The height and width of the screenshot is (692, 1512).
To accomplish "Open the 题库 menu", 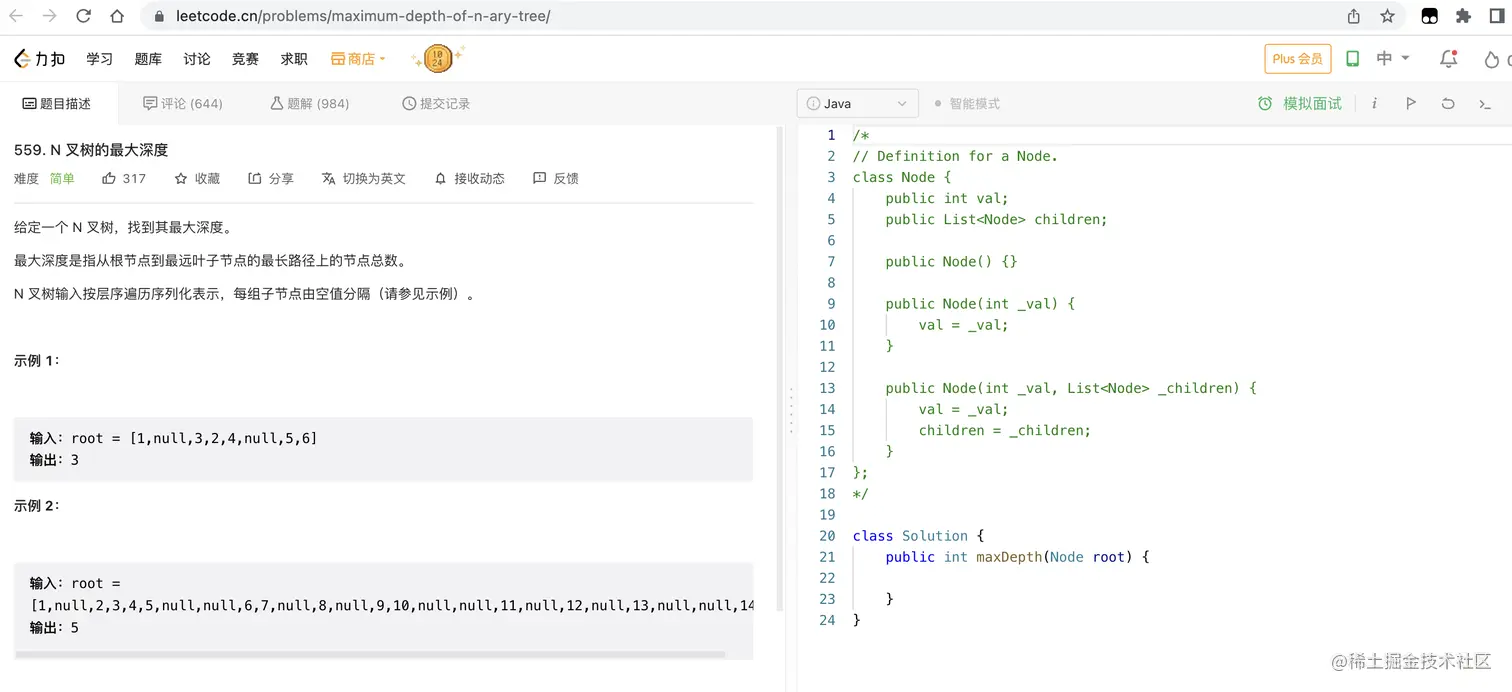I will (148, 59).
